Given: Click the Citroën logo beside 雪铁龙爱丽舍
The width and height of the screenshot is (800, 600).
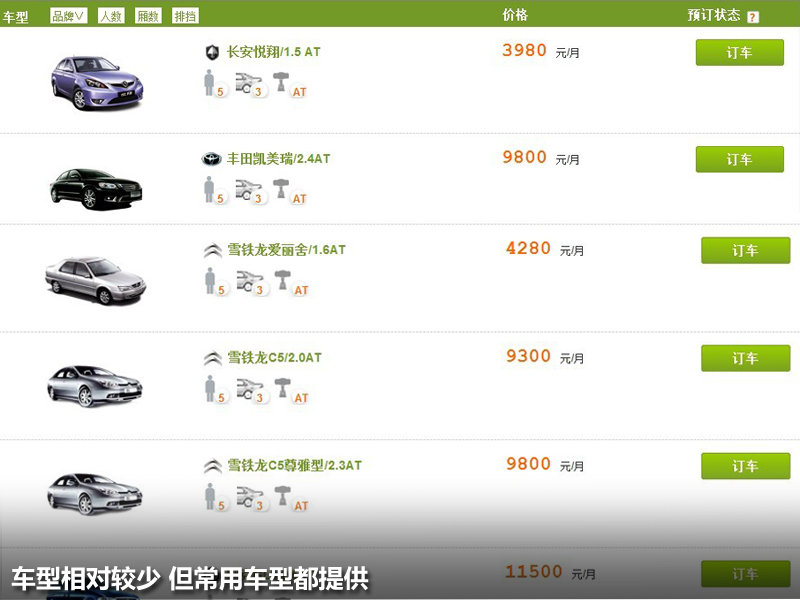Looking at the screenshot, I should (x=213, y=251).
